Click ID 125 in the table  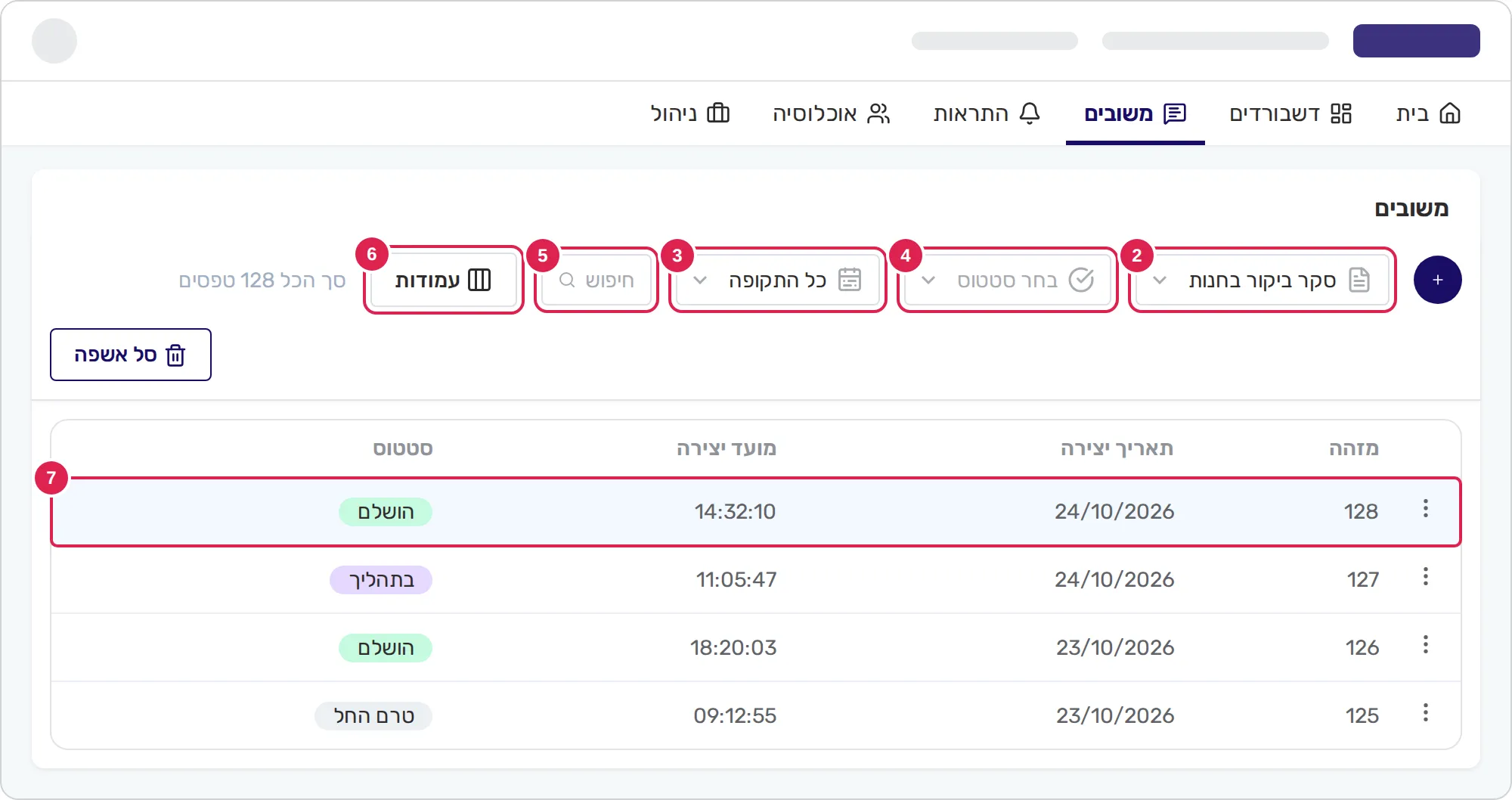[1362, 716]
